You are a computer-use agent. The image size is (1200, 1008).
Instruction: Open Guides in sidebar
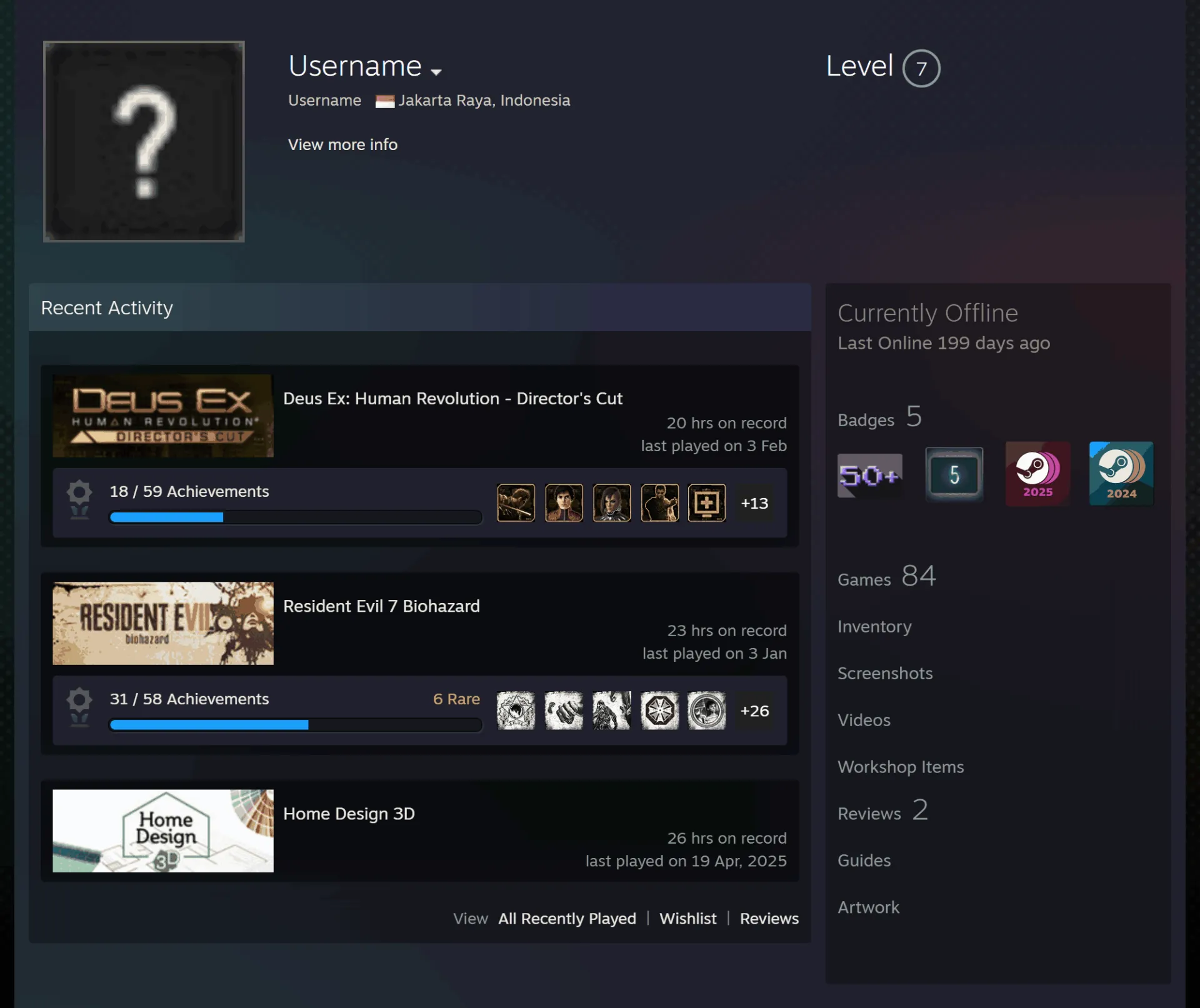864,861
